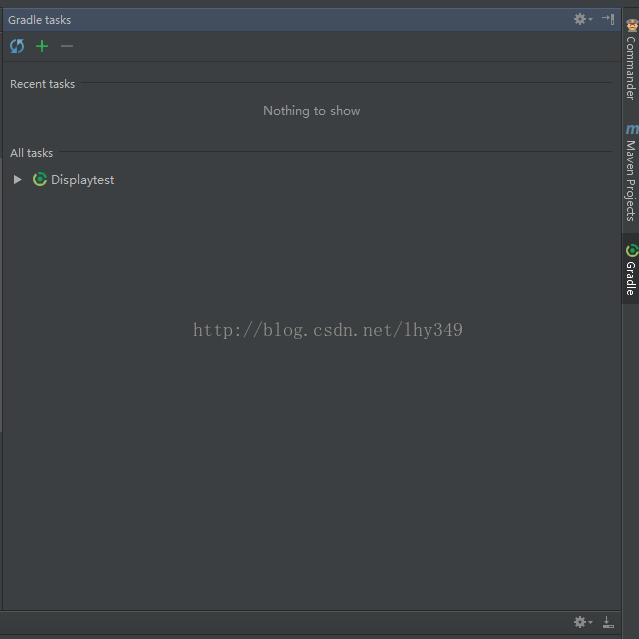
Task: Select the Displaytest project node
Action: pyautogui.click(x=82, y=180)
